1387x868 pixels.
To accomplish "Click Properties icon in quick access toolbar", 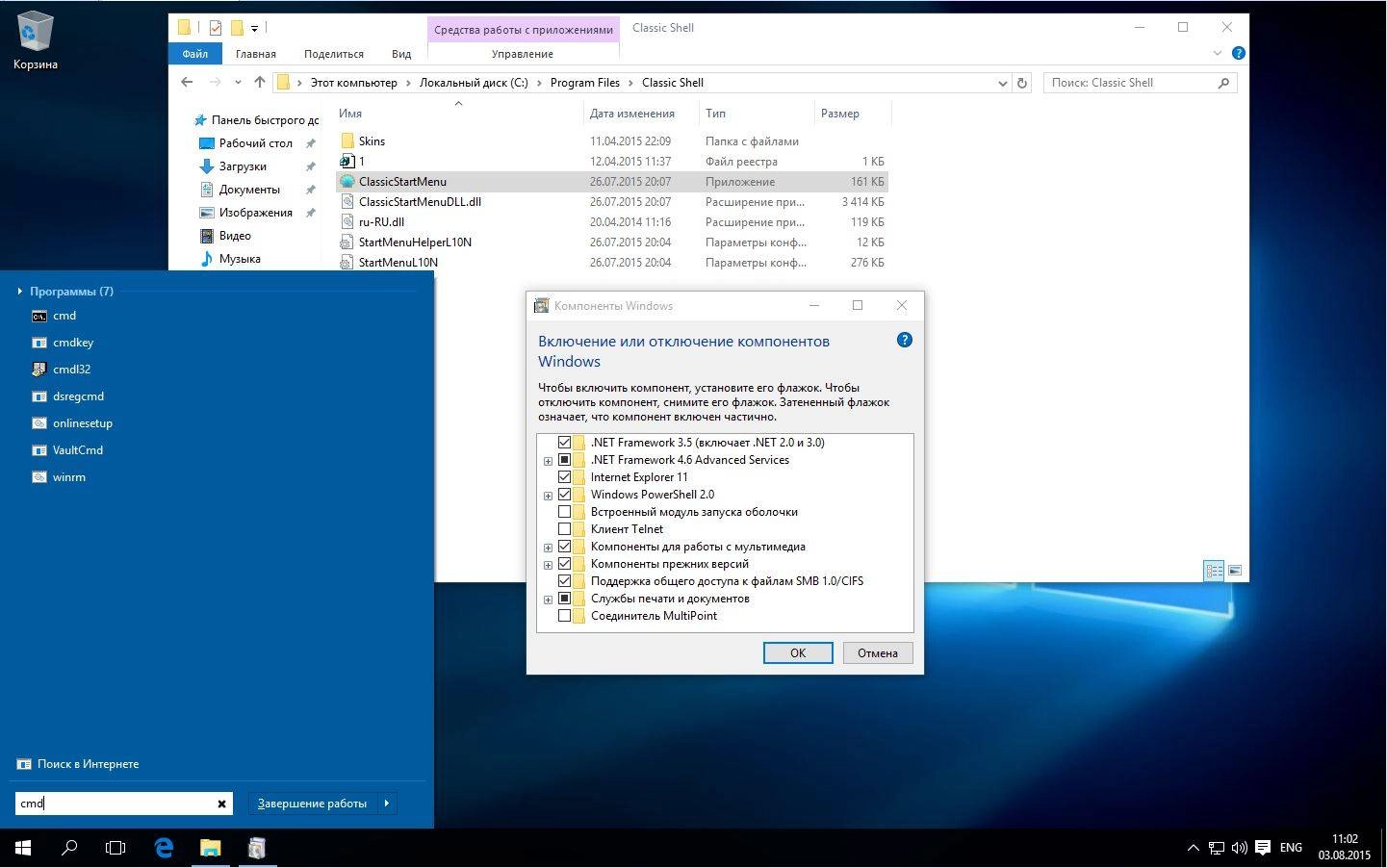I will point(216,28).
